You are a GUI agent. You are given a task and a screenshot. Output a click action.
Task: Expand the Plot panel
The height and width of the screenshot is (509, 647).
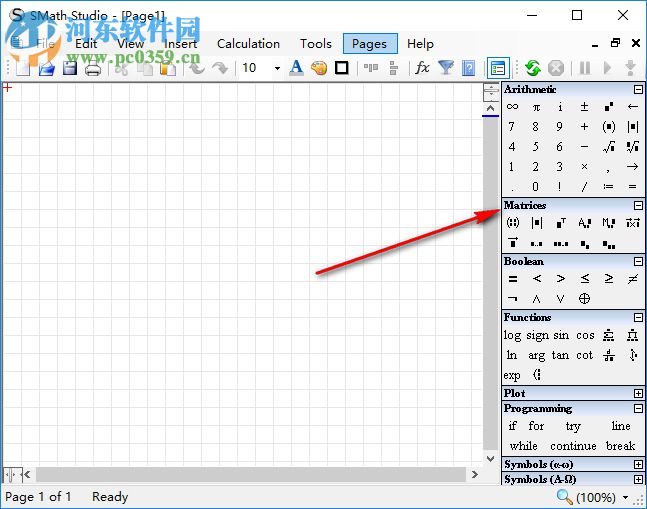[x=638, y=394]
